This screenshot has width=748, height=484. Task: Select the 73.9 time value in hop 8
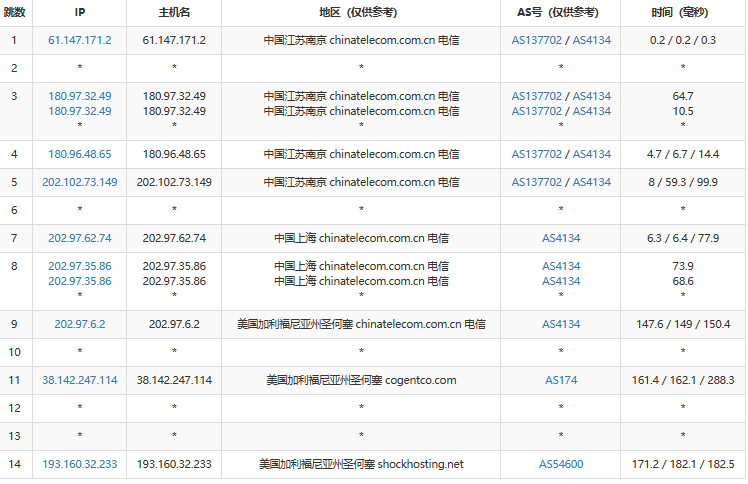[x=683, y=266]
